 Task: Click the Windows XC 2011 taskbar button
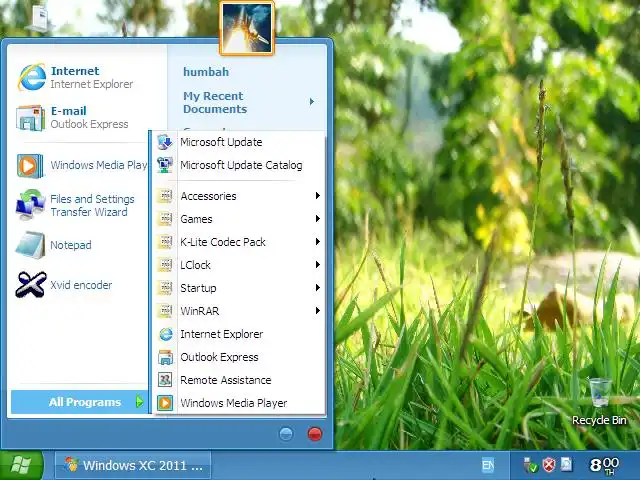133,465
